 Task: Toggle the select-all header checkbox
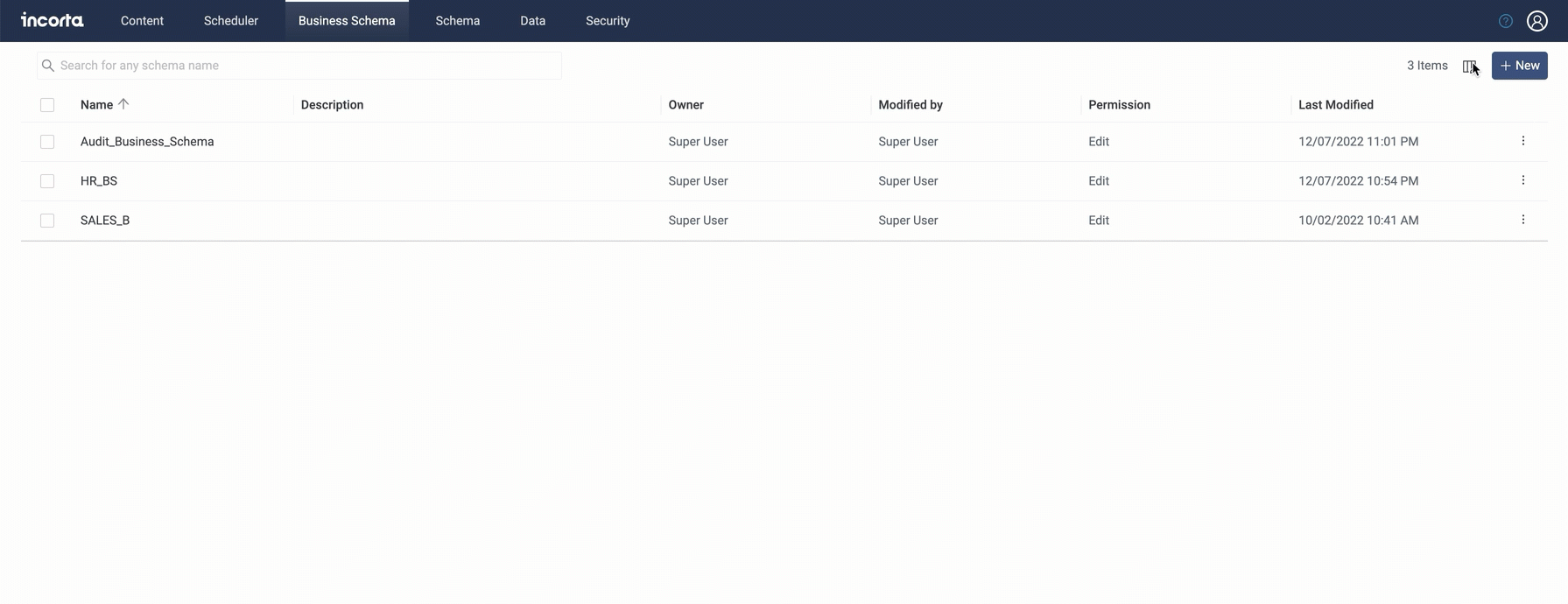(x=47, y=105)
